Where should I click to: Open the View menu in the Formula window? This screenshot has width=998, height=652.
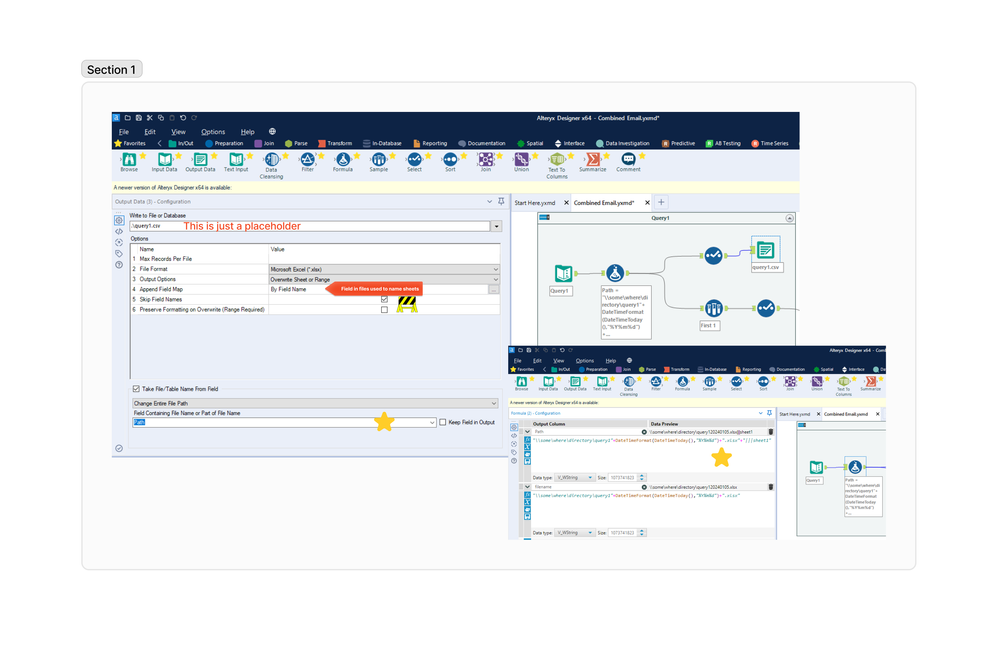pos(559,360)
